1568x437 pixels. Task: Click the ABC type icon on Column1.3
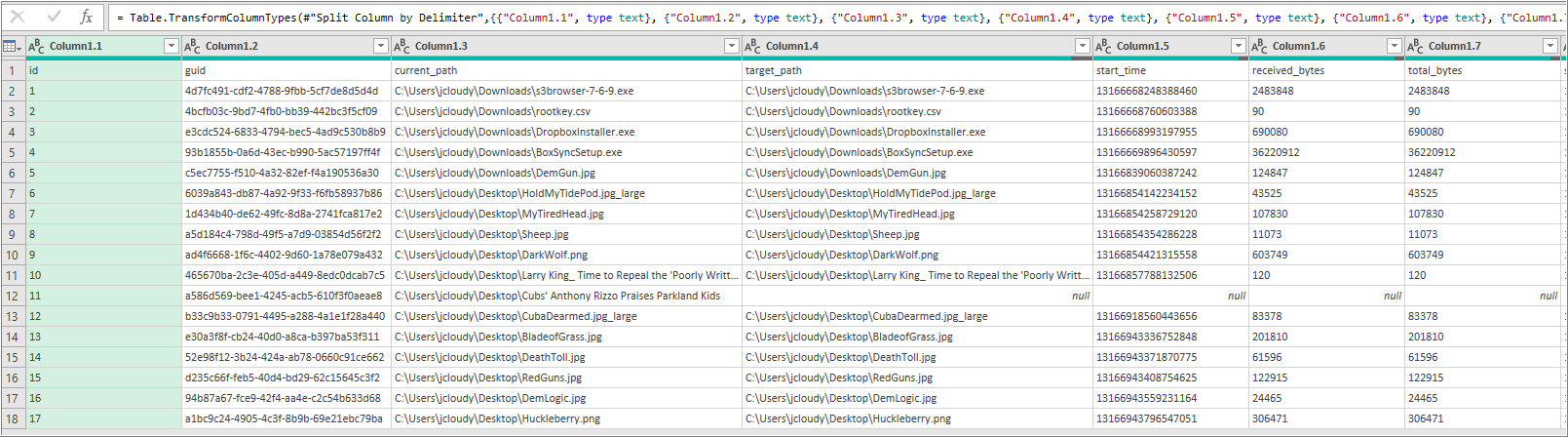402,46
